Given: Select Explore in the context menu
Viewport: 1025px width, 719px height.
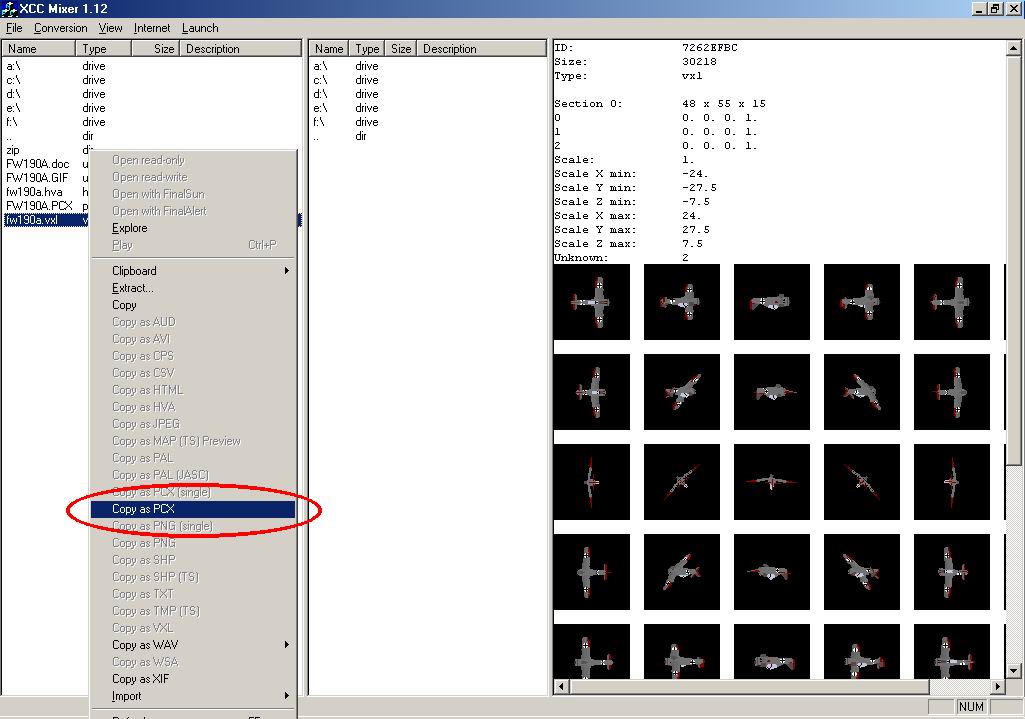Looking at the screenshot, I should (193, 228).
